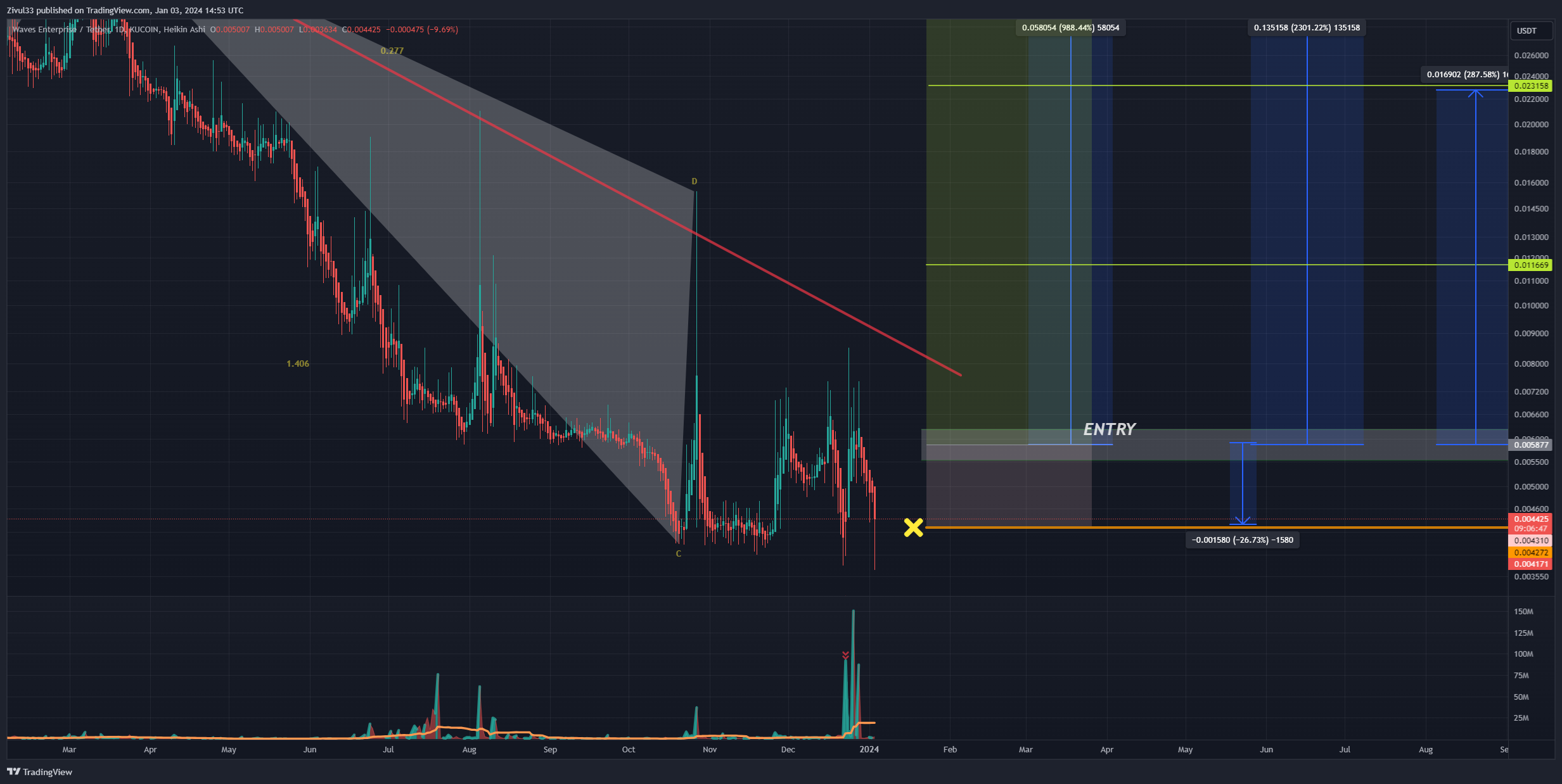Click the 0.026000 price axis label
This screenshot has height=784, width=1562.
click(1531, 56)
